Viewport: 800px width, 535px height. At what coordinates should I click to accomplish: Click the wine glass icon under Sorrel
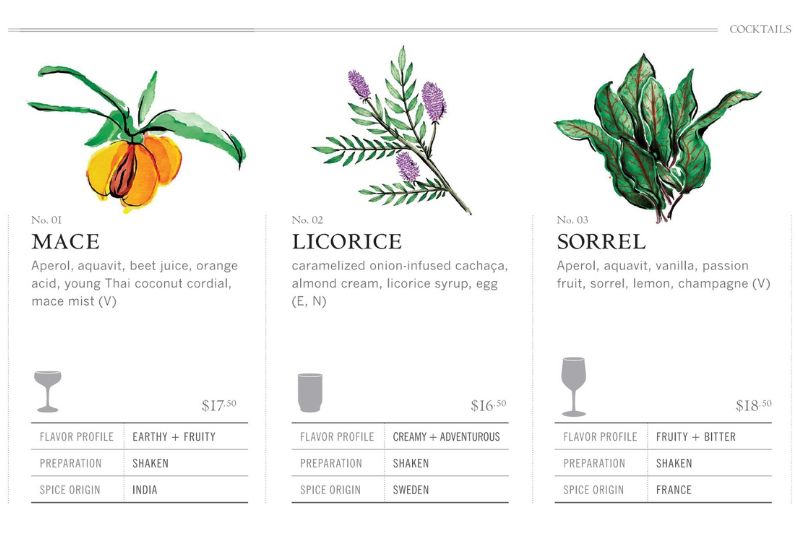[573, 386]
